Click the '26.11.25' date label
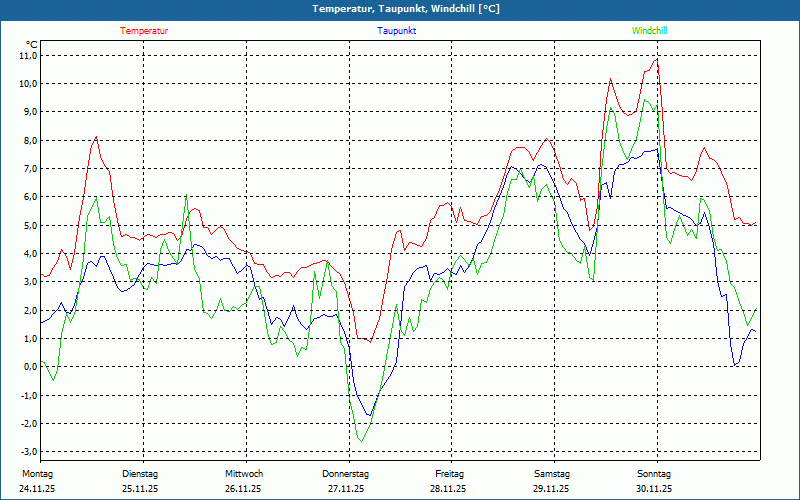This screenshot has width=800, height=500. click(x=243, y=489)
